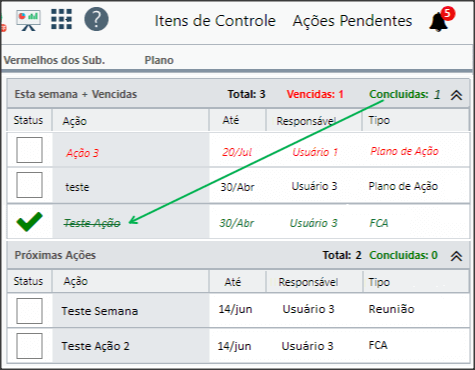Click the green checkmark for Teste Ação
The image size is (475, 370).
coord(29,222)
